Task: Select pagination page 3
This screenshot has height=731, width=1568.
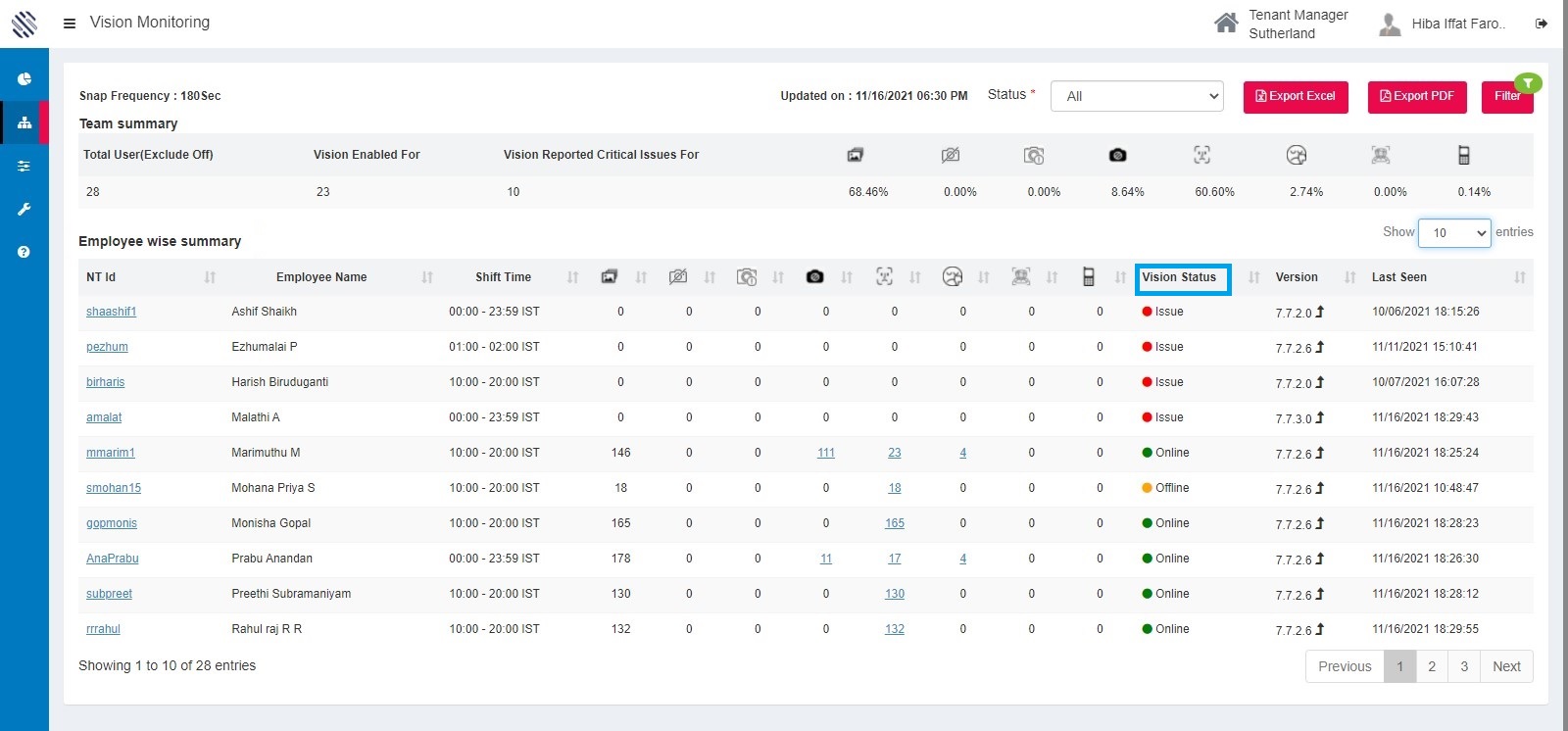Action: [x=1464, y=666]
